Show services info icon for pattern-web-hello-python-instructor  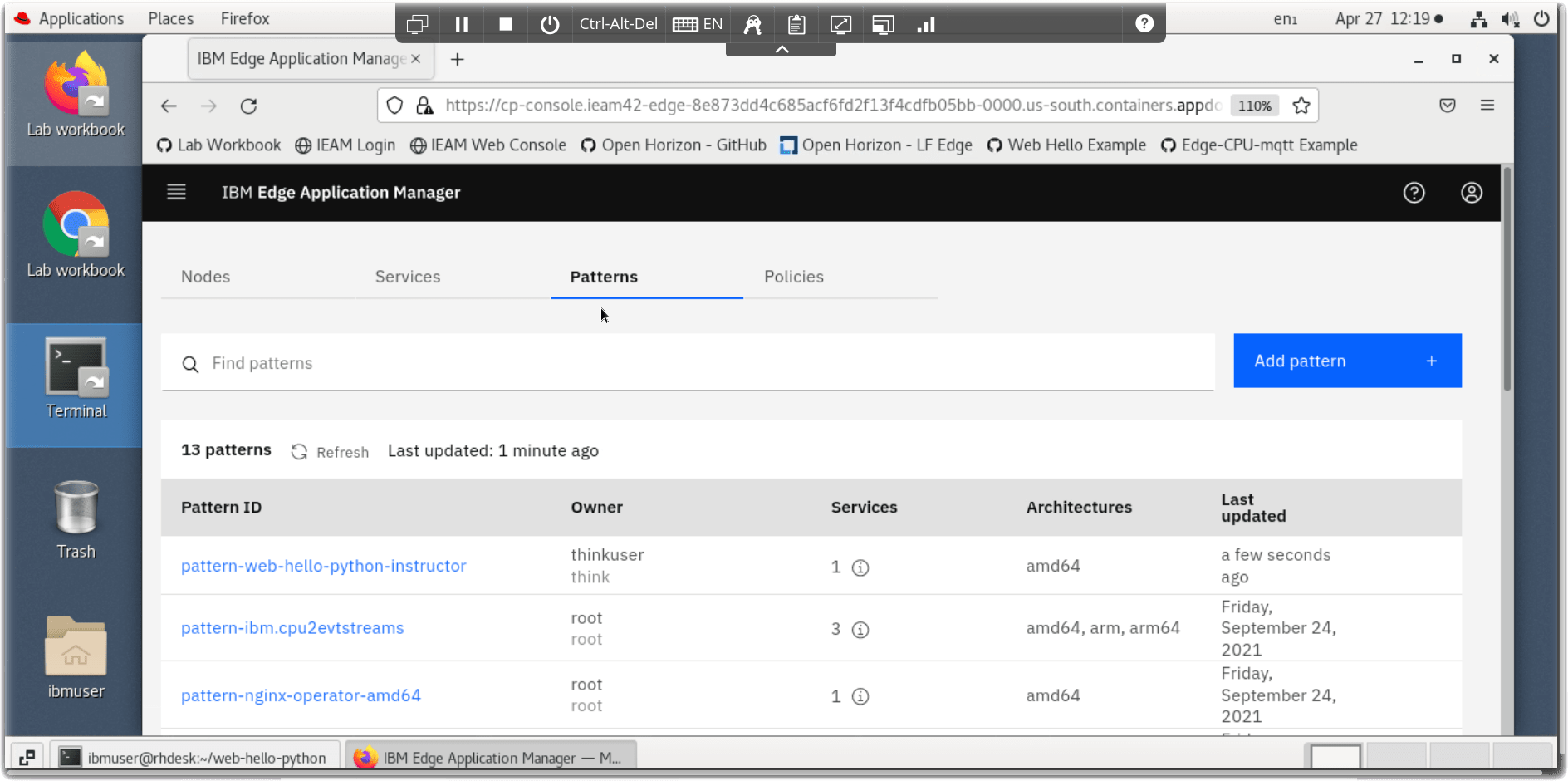point(860,567)
